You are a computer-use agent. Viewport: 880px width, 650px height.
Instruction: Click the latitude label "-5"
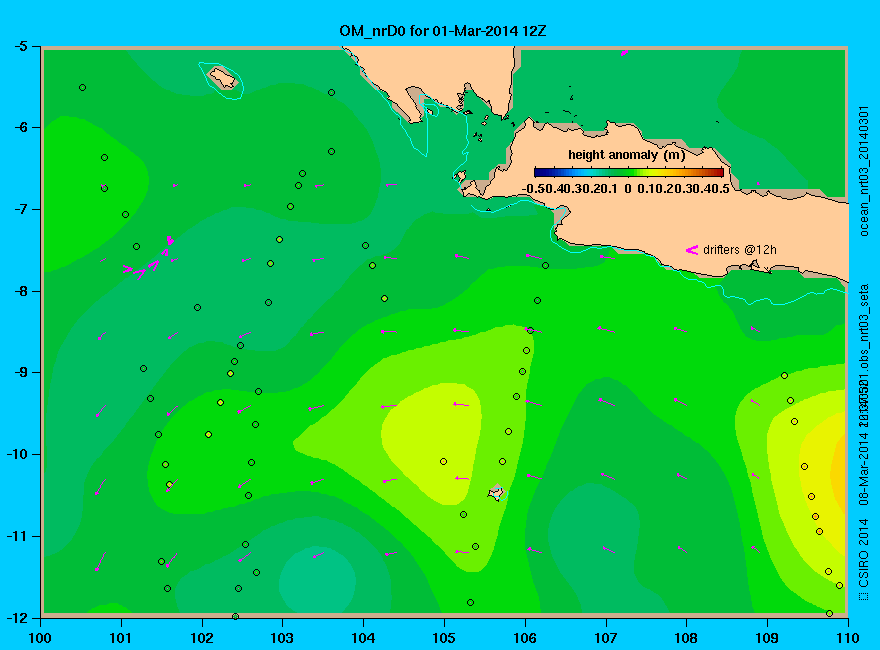tap(21, 46)
